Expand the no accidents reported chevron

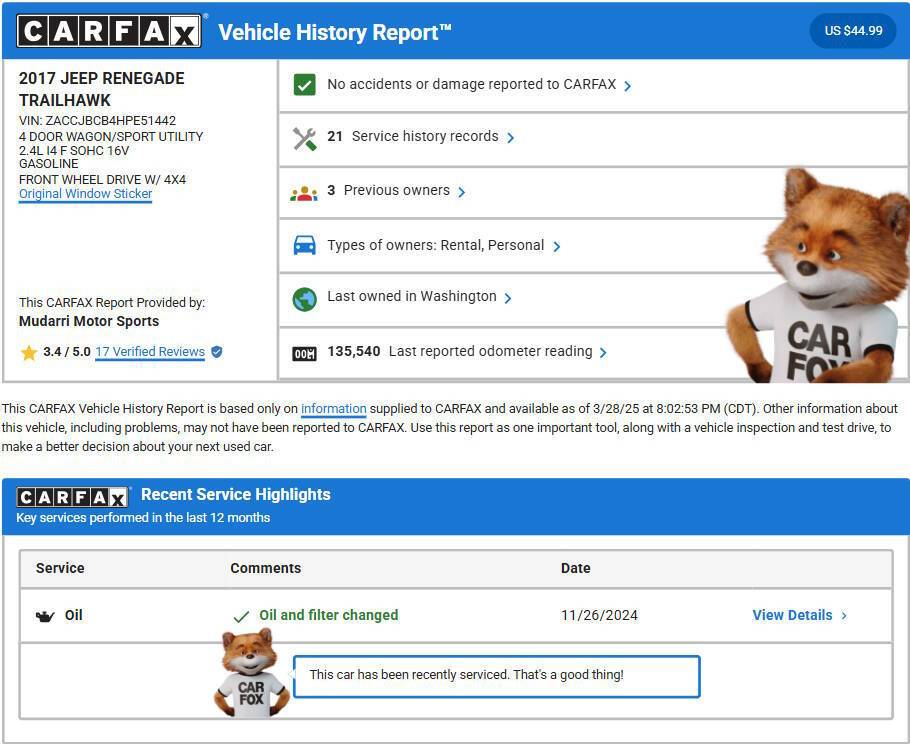point(627,86)
